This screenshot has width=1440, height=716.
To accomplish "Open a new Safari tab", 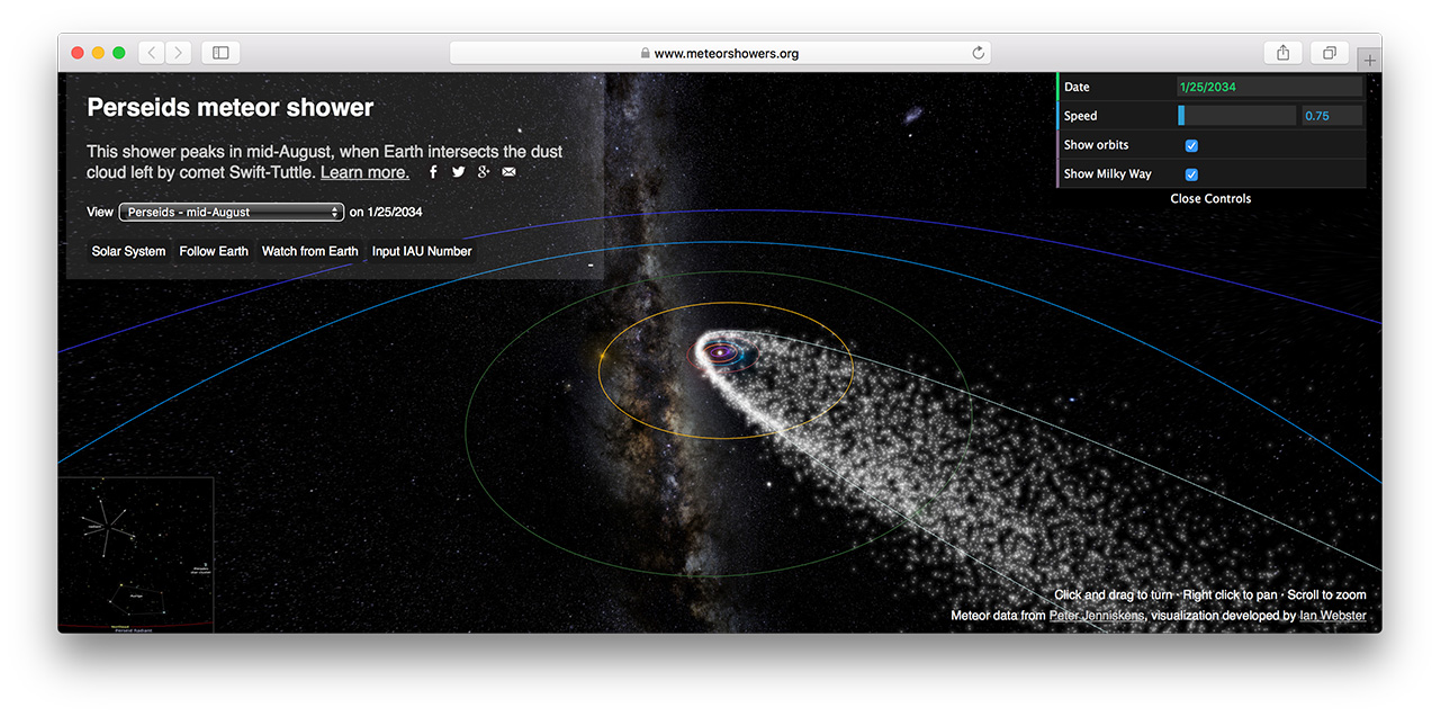I will tap(1370, 60).
